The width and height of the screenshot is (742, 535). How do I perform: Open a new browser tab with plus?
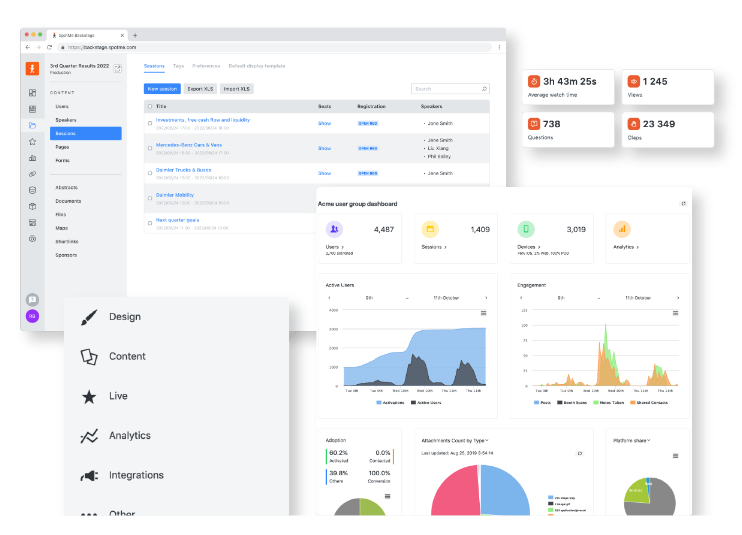pyautogui.click(x=135, y=35)
